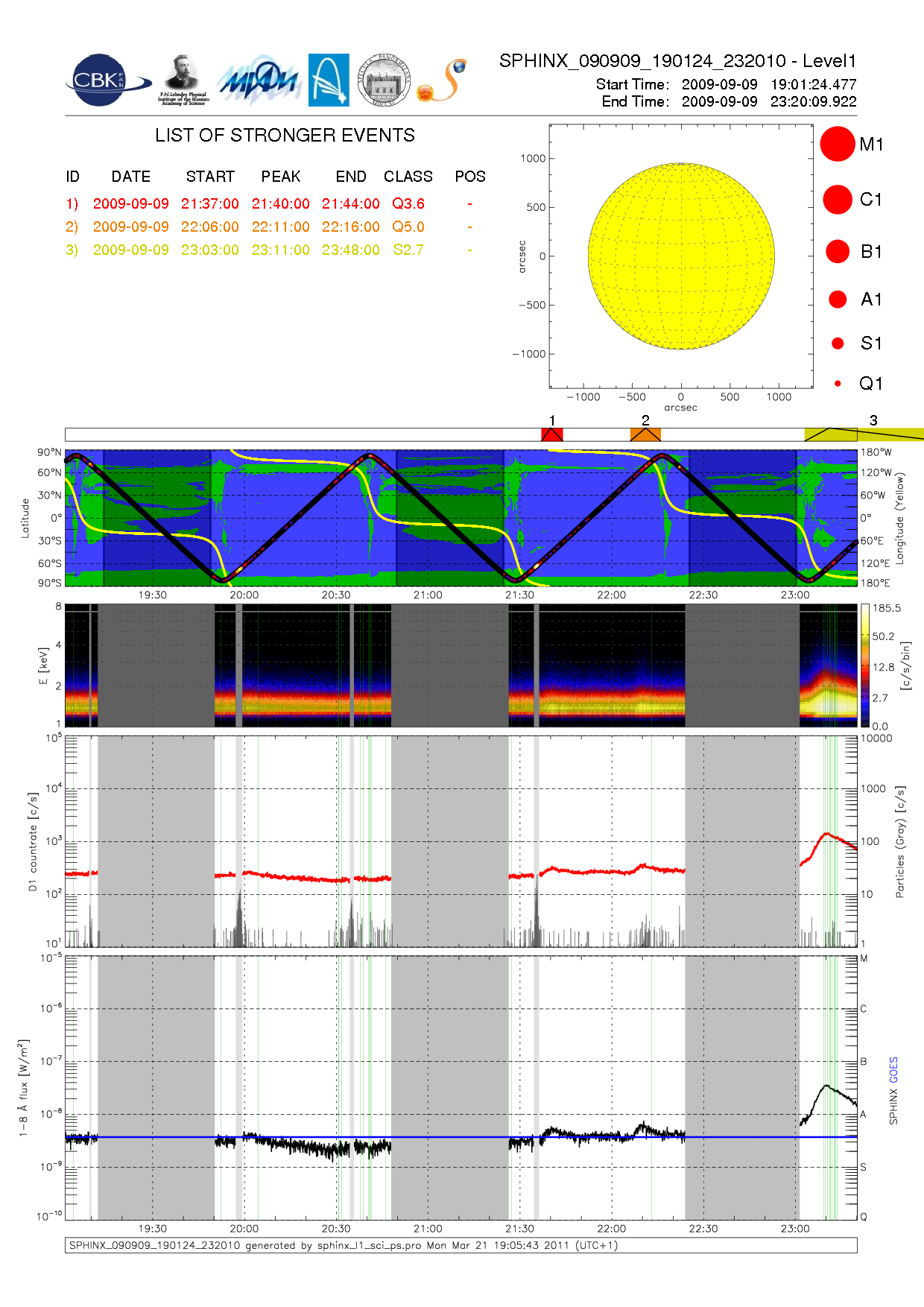Click the 185.5 color scale value
This screenshot has height=1307, width=924.
pyautogui.click(x=887, y=608)
